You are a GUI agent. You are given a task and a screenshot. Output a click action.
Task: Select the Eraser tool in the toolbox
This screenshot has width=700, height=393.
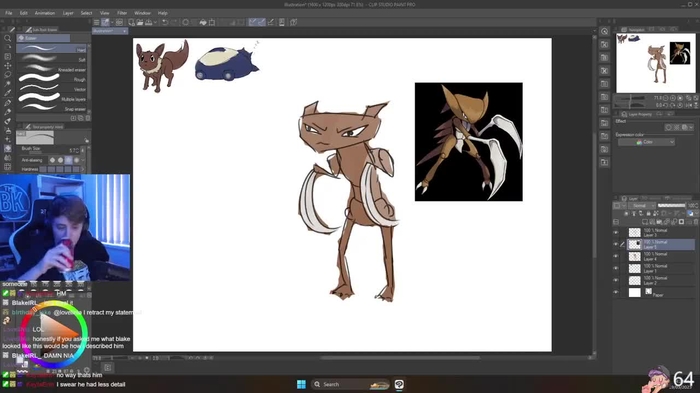pyautogui.click(x=8, y=148)
